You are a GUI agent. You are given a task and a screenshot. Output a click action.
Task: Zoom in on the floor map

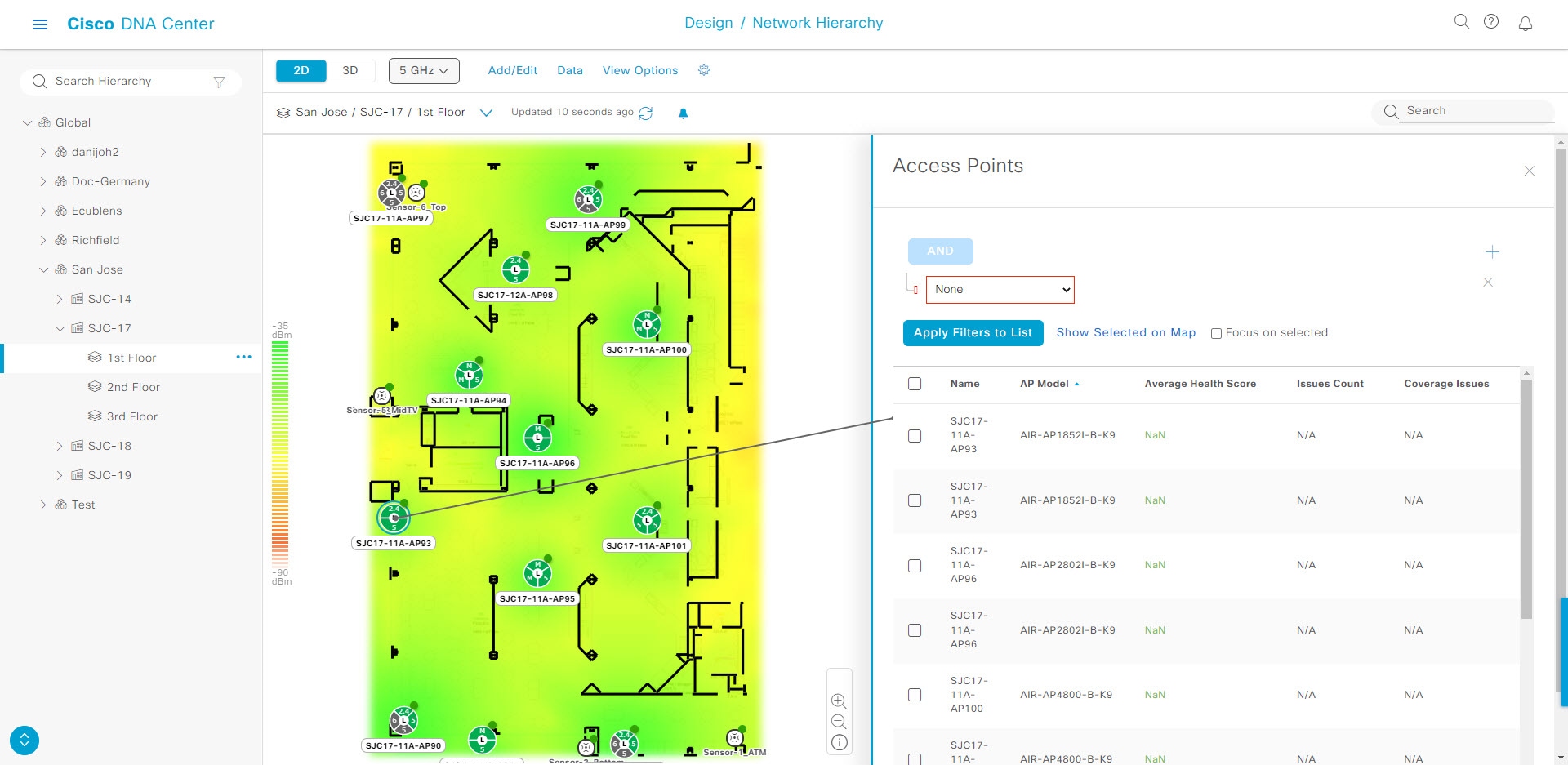pos(839,701)
